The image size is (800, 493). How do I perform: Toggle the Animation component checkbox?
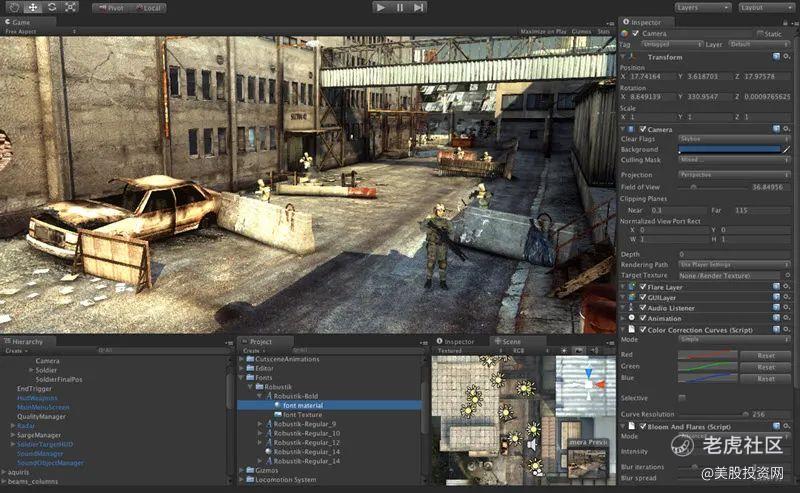point(643,318)
